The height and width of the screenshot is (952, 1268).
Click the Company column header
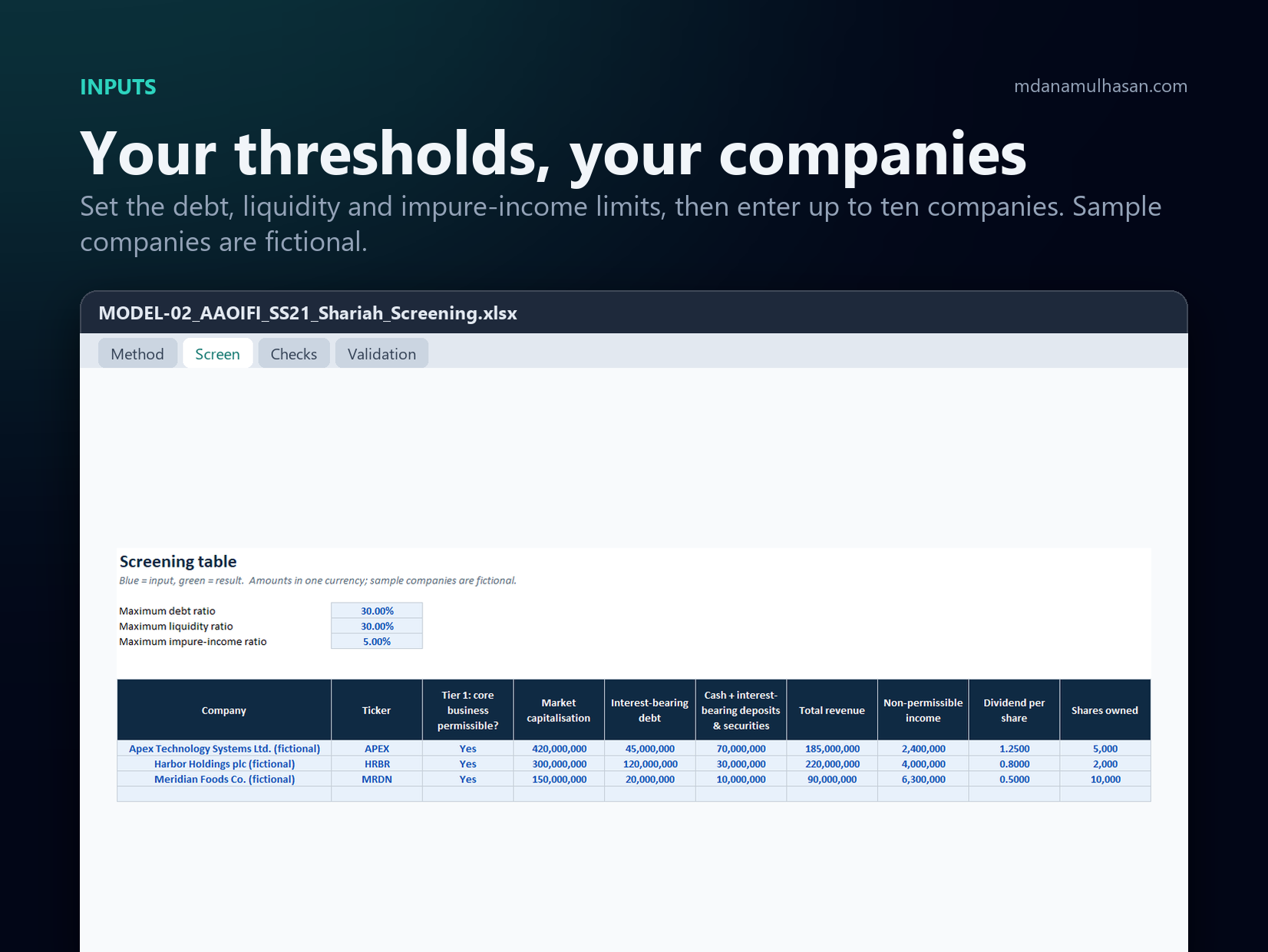coord(224,710)
